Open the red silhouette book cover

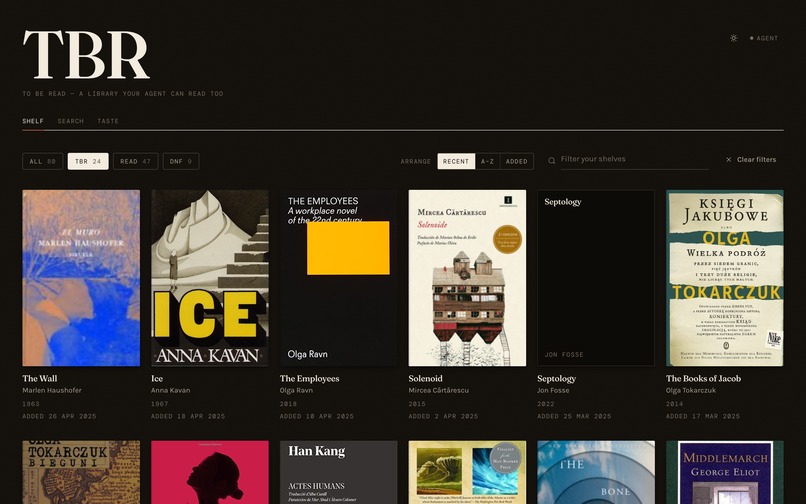point(210,472)
